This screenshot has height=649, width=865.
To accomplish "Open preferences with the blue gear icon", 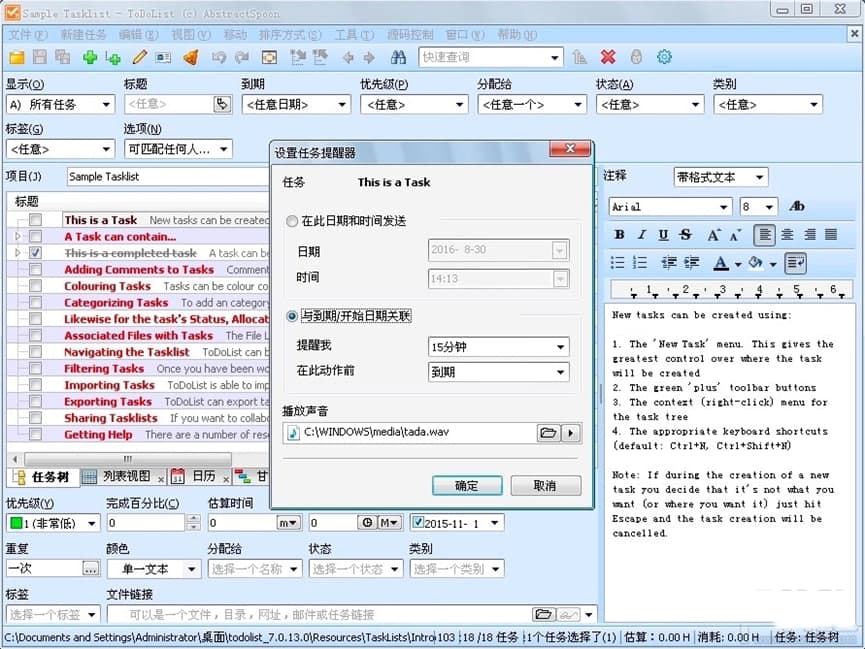I will [664, 57].
